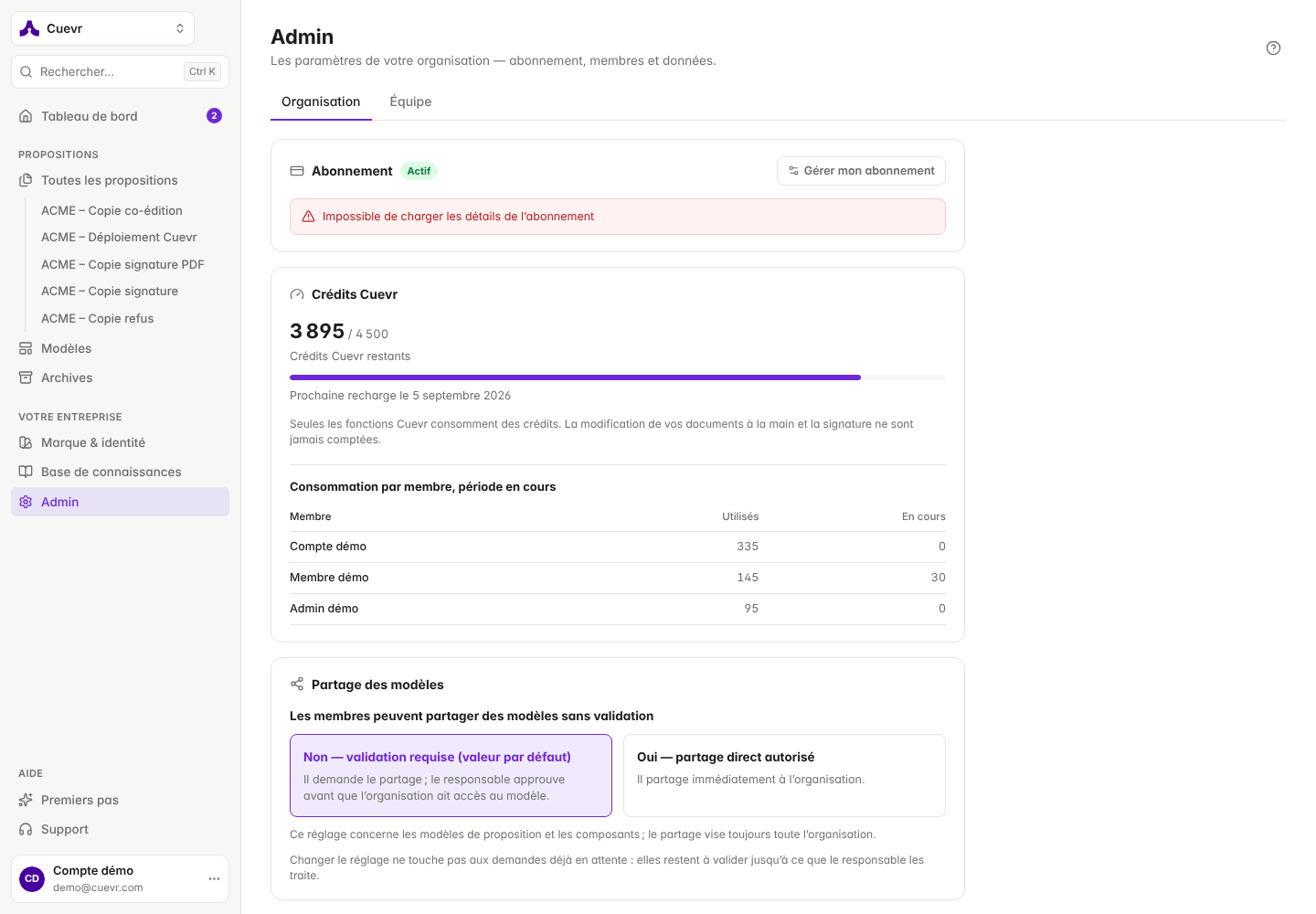Viewport: 1316px width, 914px height.
Task: Open the account options three-dots menu
Action: click(214, 878)
